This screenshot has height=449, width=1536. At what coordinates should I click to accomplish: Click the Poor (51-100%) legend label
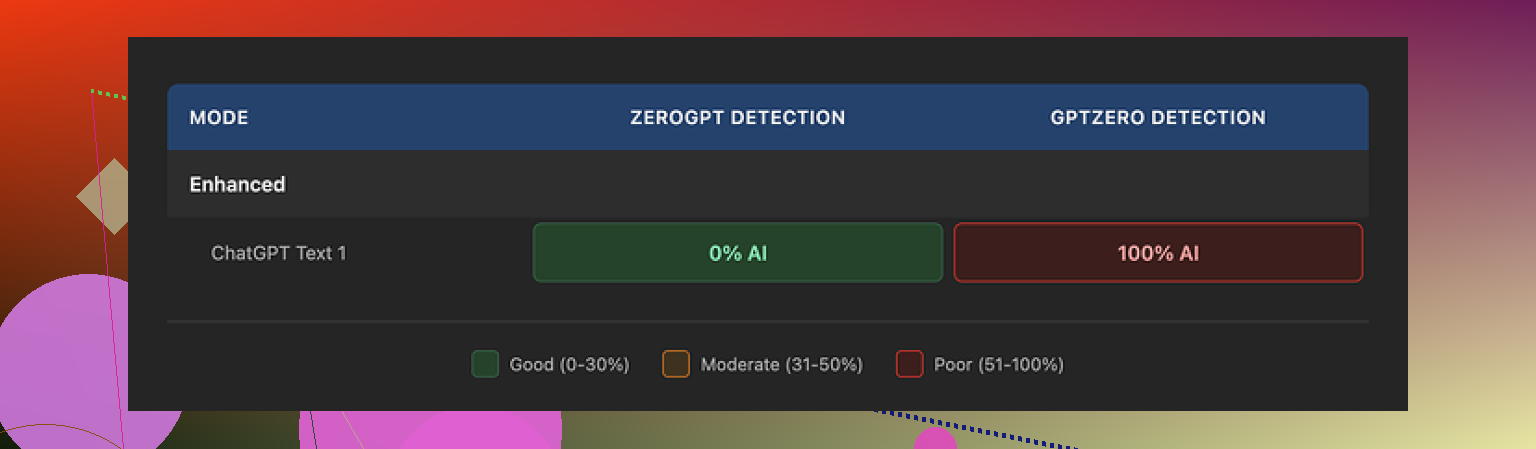(998, 364)
